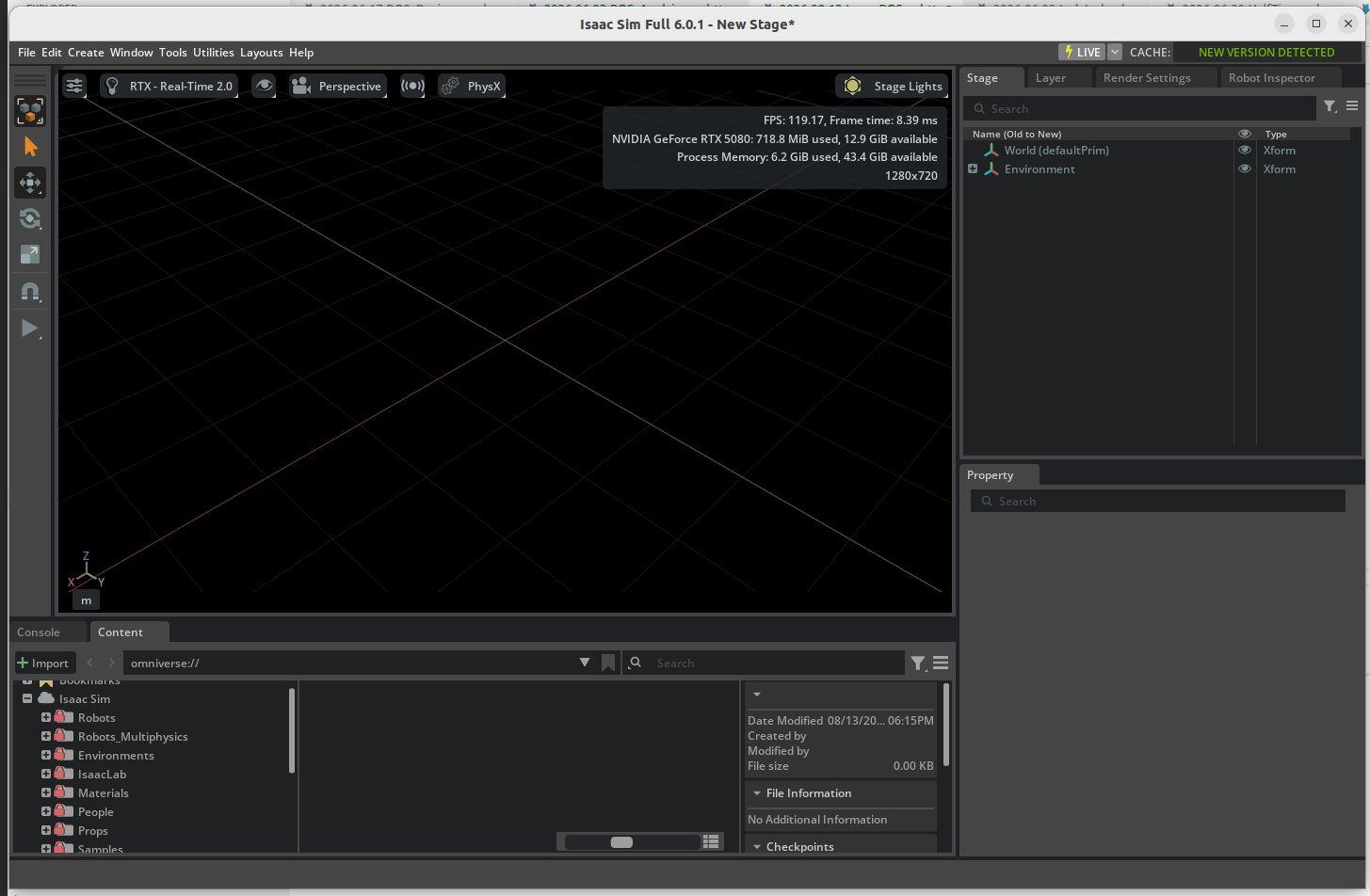Open the Stage panel options menu icon
1370x896 pixels.
click(1352, 106)
